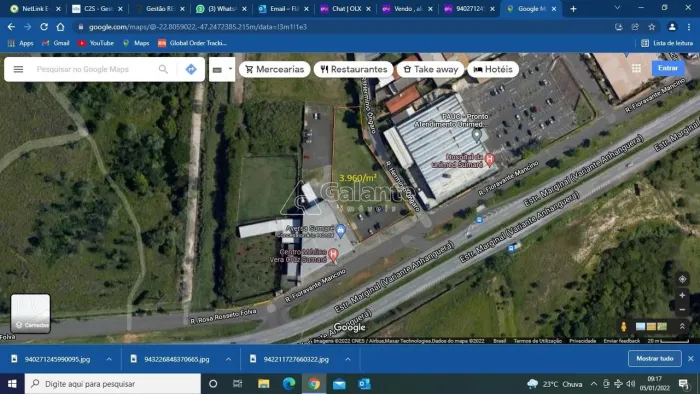Open a new Chrome tab
700x394 pixels.
tap(573, 8)
